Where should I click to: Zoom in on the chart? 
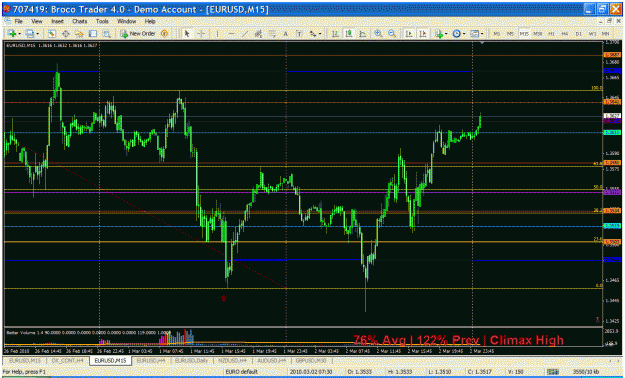[378, 34]
